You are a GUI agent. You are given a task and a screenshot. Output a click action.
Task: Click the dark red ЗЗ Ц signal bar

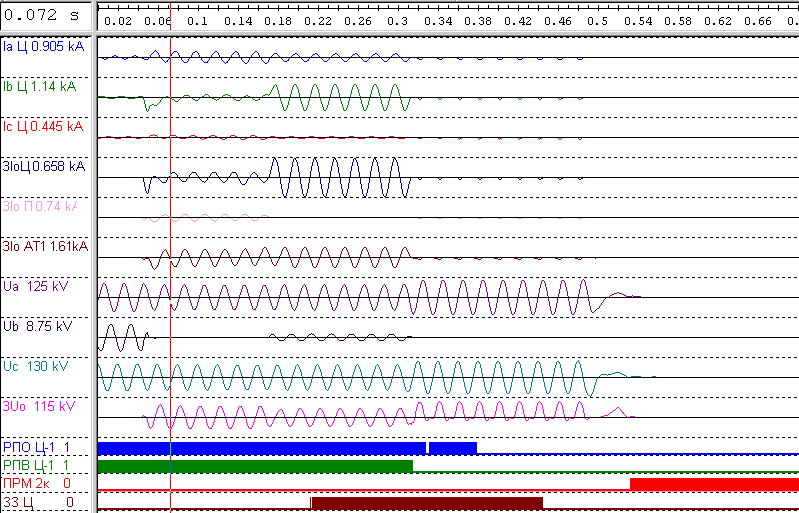pos(427,502)
